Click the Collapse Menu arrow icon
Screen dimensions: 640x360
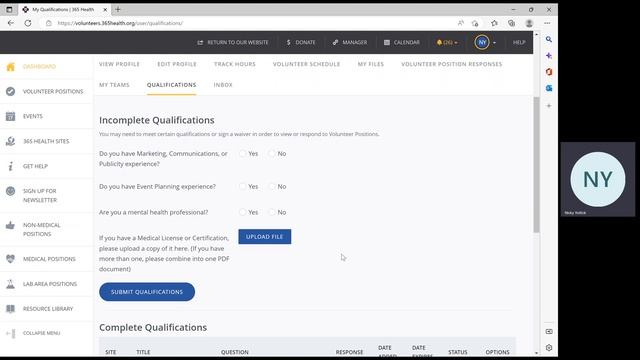point(11,333)
